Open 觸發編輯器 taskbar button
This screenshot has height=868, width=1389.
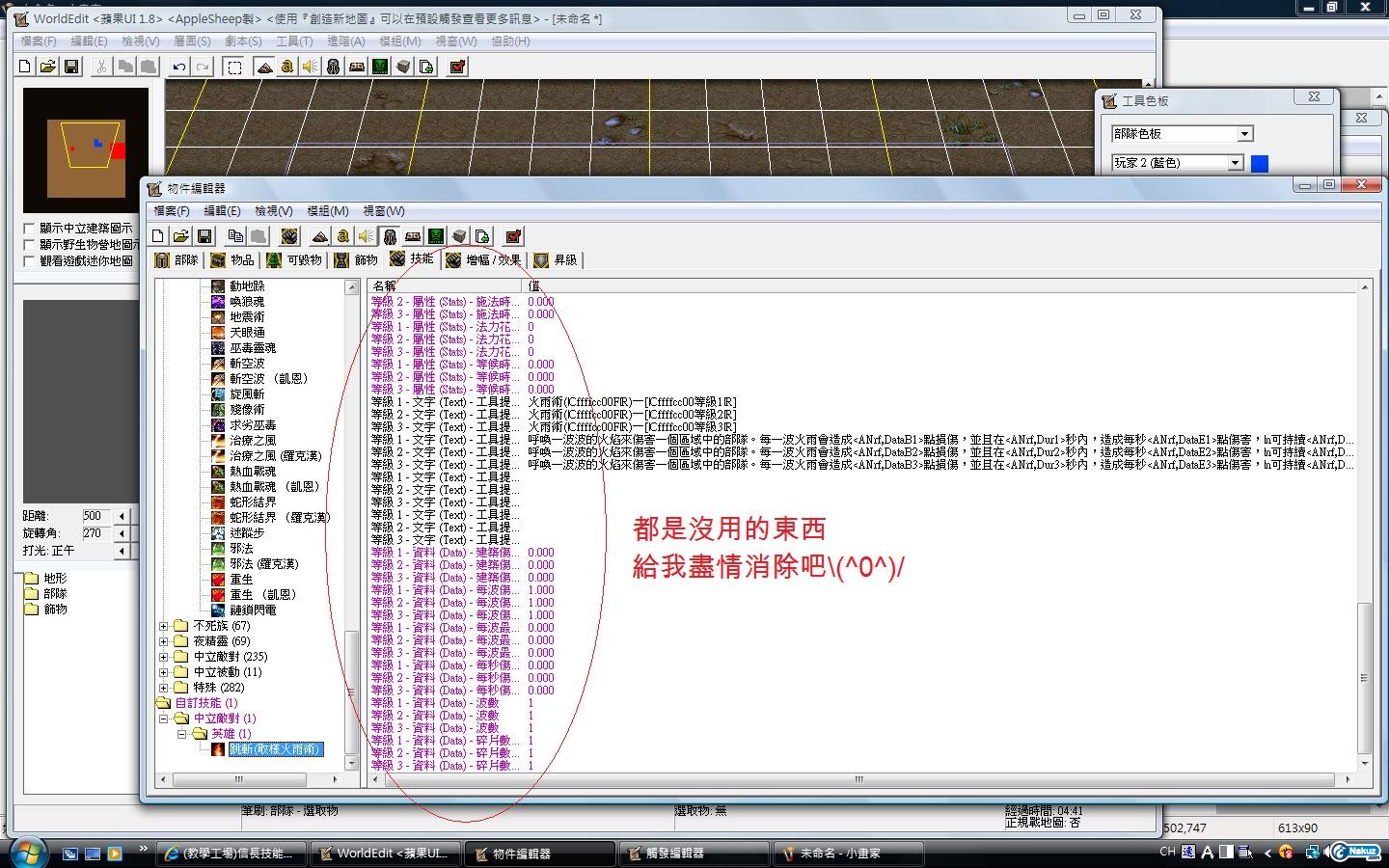click(x=694, y=854)
